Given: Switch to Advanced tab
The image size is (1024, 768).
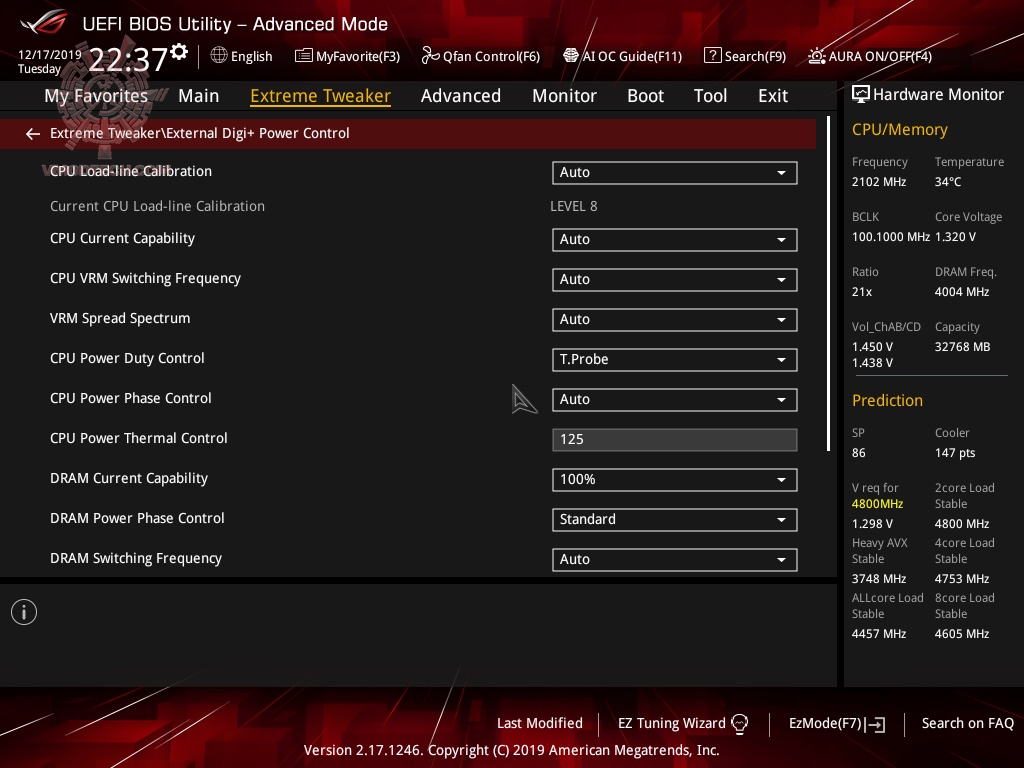Looking at the screenshot, I should 461,96.
